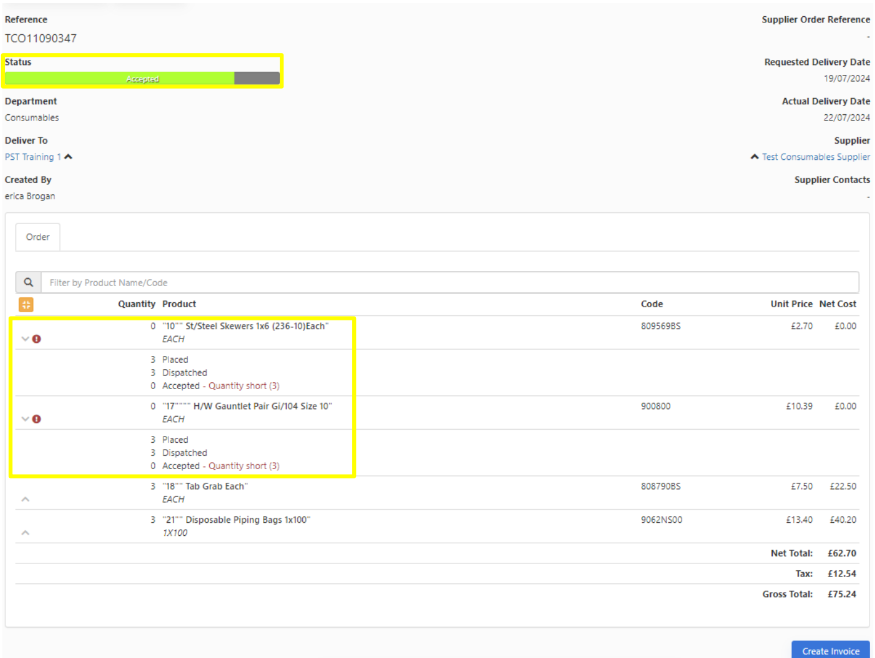Click the green Accepted status progress bar
This screenshot has height=658, width=875.
(x=120, y=78)
